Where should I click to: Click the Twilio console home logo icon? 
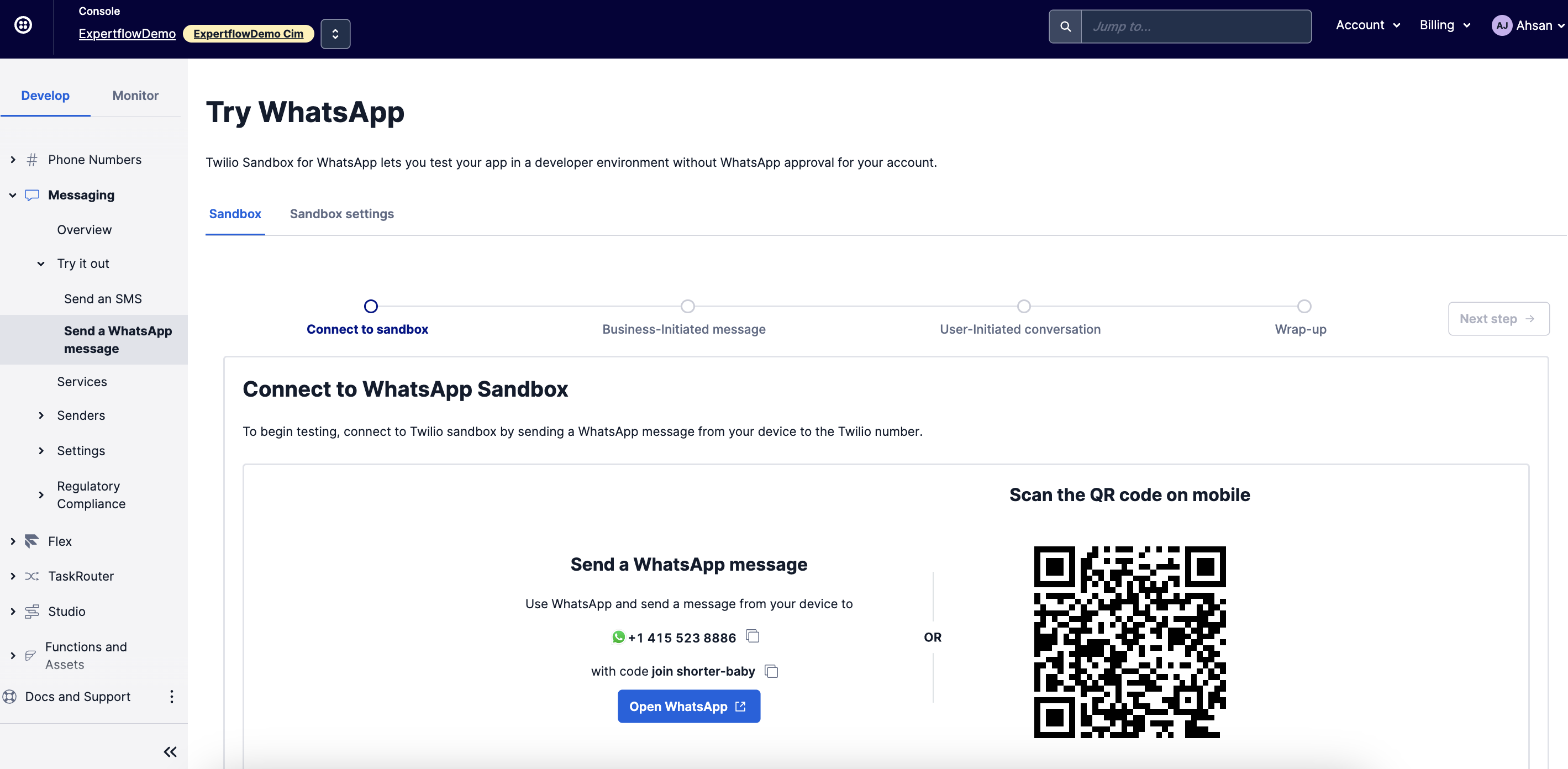pyautogui.click(x=23, y=25)
